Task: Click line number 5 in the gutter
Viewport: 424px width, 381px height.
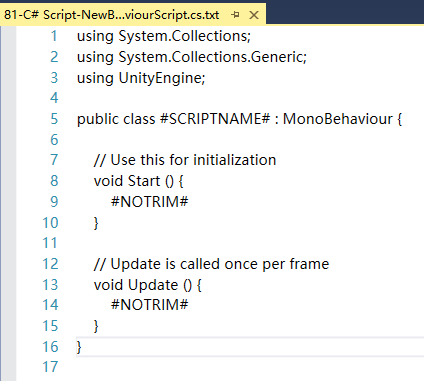Action: click(x=54, y=119)
